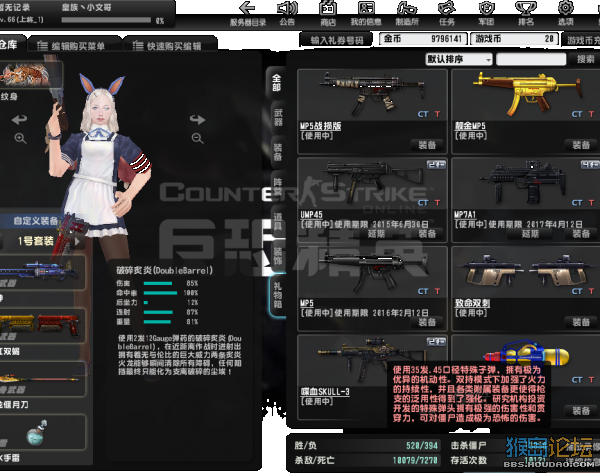
Task: Click the 后坐力 12% stat bar
Action: [146, 303]
